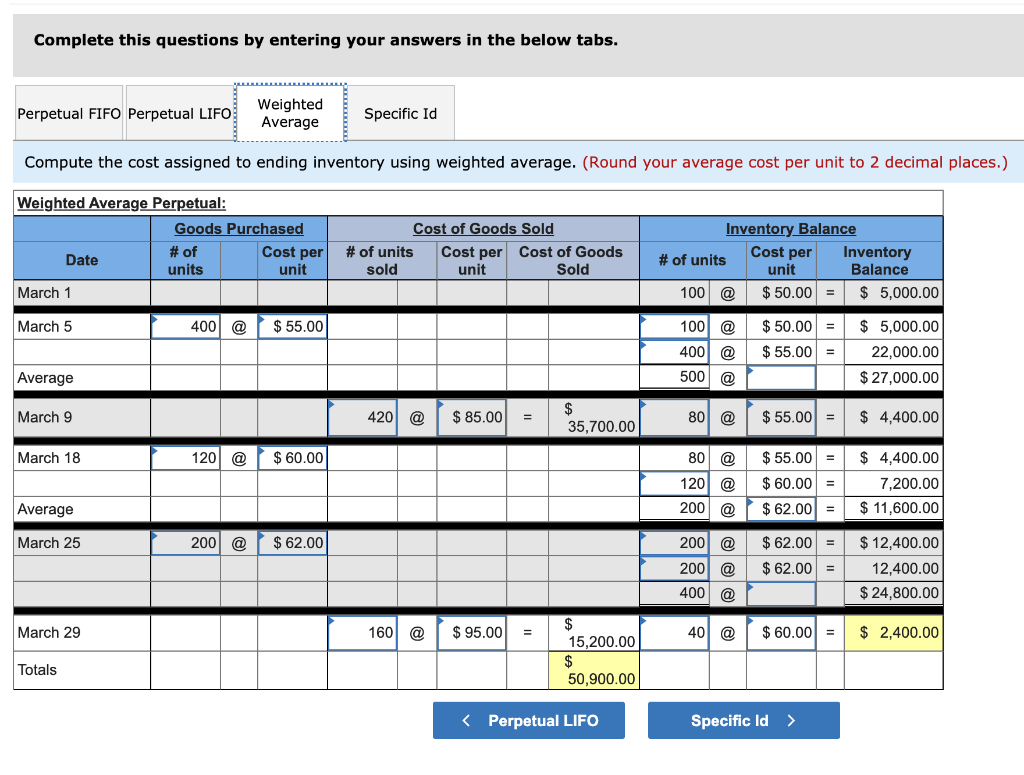Select the Specific Id tab

(x=400, y=113)
